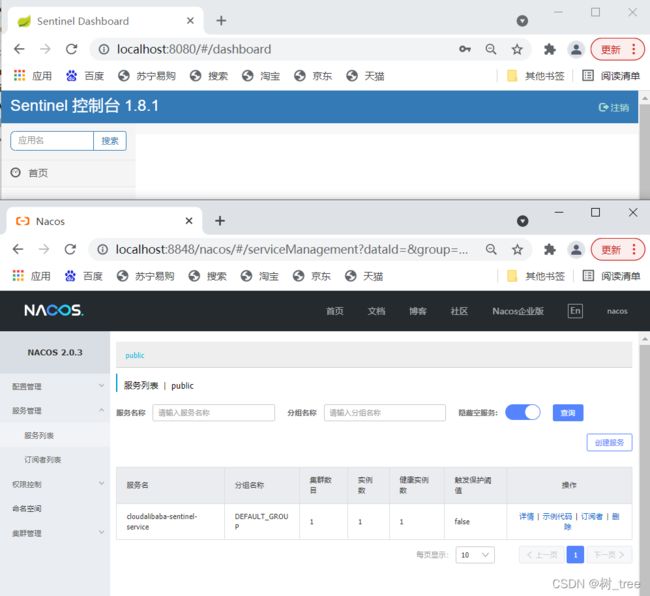The height and width of the screenshot is (596, 650).
Task: Expand 权限控制 in Nacos sidebar
Action: tap(55, 484)
